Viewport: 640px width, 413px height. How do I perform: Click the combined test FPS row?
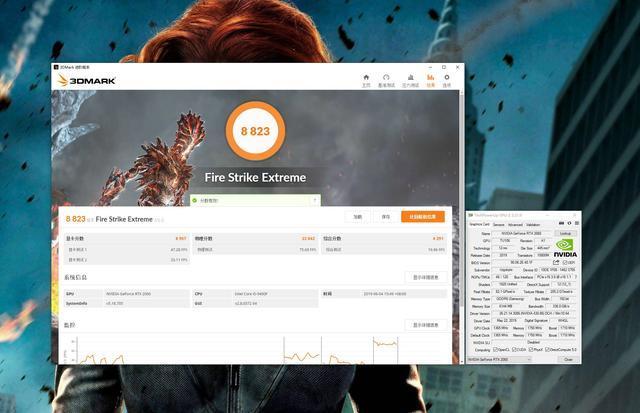point(384,249)
